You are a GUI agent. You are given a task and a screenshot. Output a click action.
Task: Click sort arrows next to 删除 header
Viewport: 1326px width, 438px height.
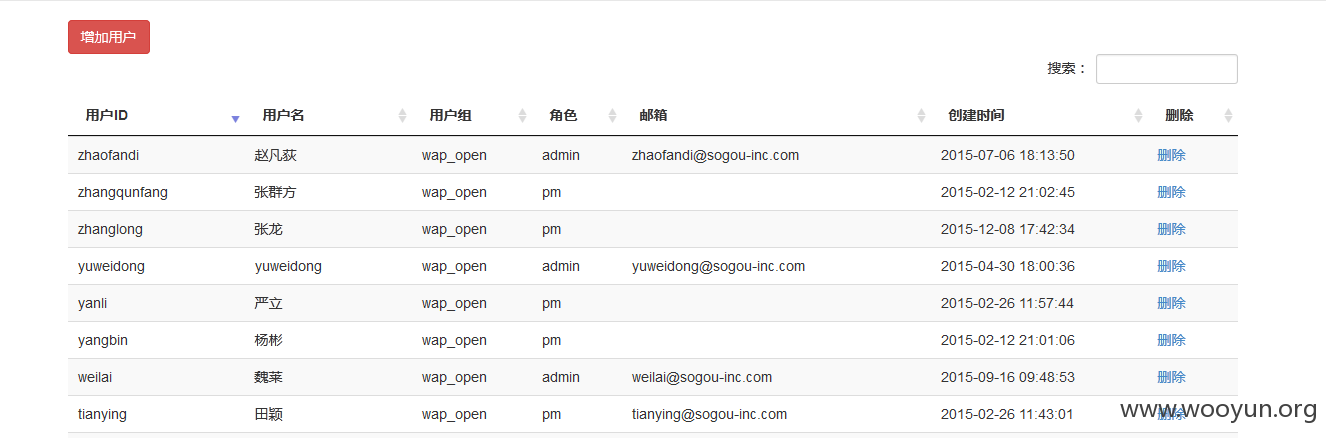tap(1228, 116)
